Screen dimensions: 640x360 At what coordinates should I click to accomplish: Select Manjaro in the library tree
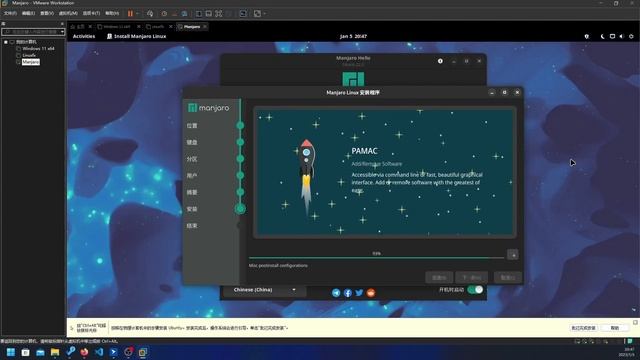pyautogui.click(x=31, y=62)
